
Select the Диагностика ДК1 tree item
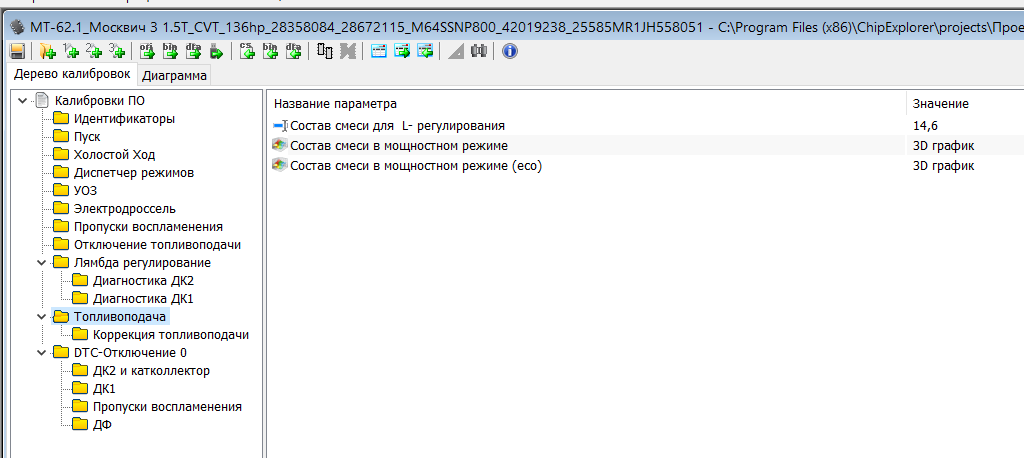[142, 299]
